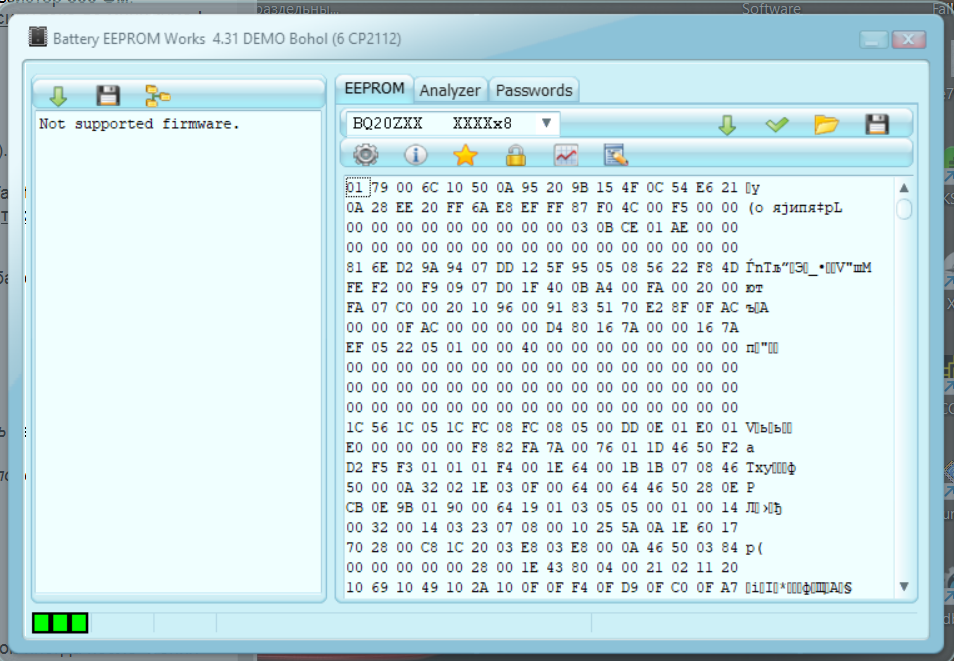Click the hex row starting "FA 07 C0 00"
This screenshot has width=954, height=661.
[x=557, y=307]
